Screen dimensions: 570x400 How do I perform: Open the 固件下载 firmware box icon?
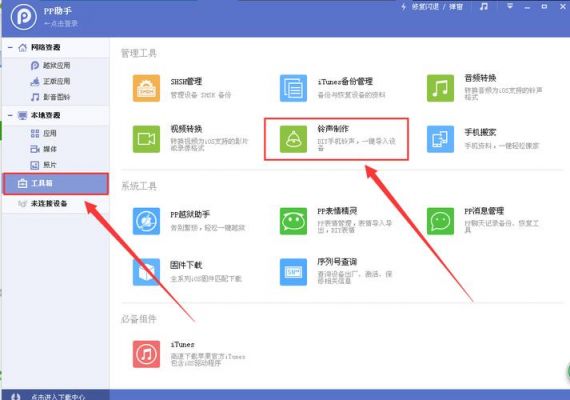click(x=146, y=272)
